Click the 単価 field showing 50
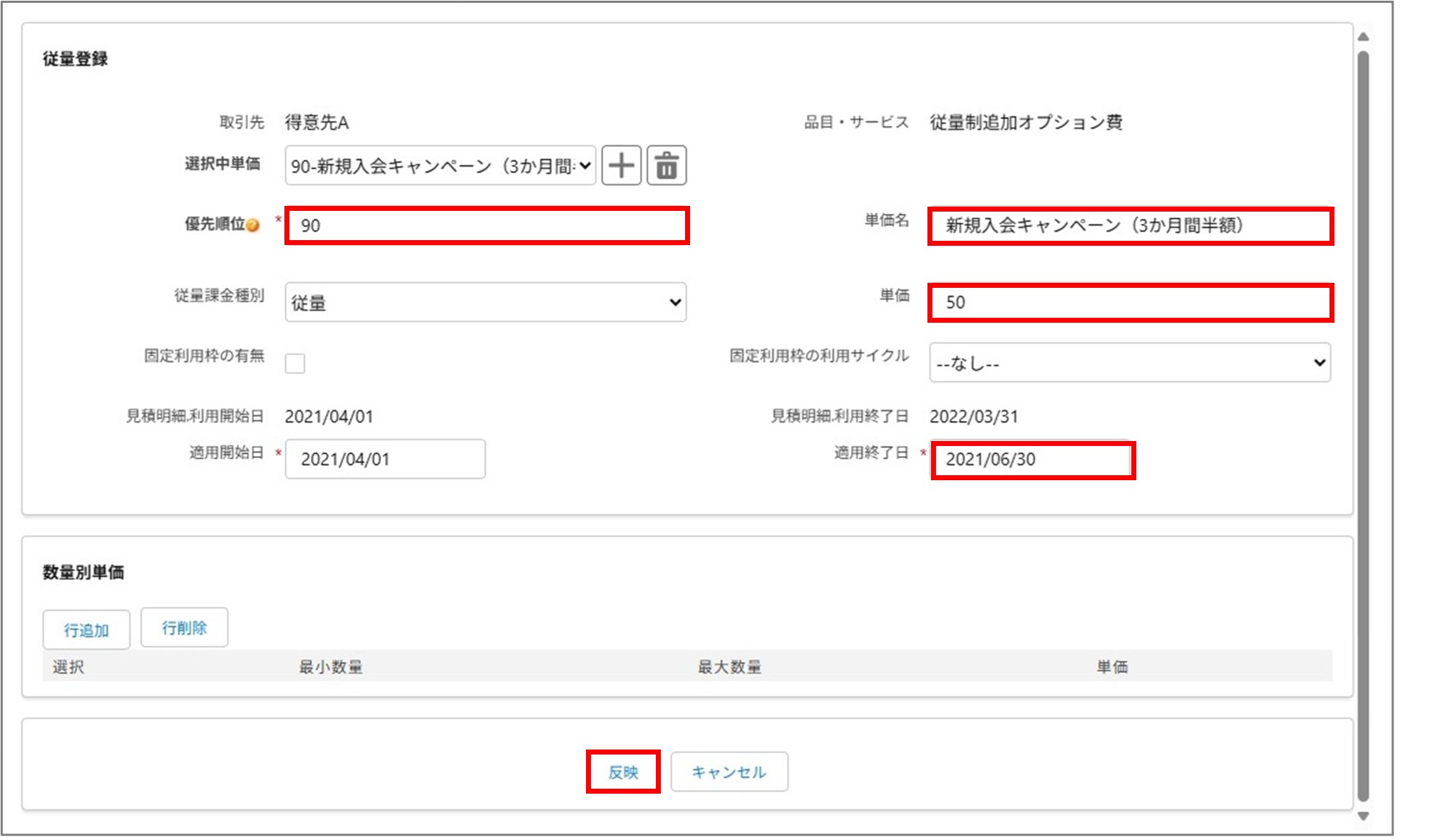This screenshot has width=1445, height=840. click(1130, 302)
